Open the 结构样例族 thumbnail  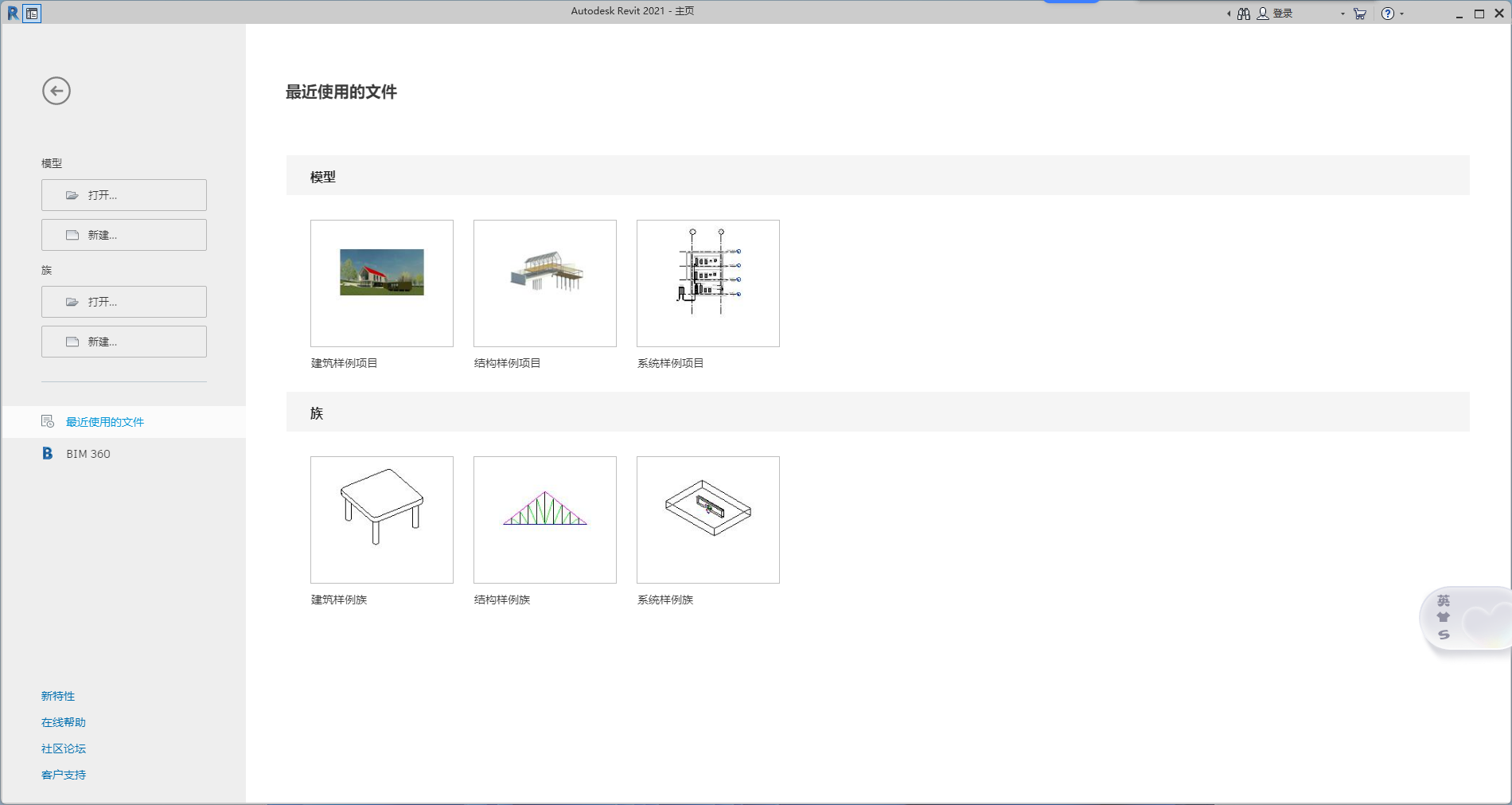click(544, 519)
